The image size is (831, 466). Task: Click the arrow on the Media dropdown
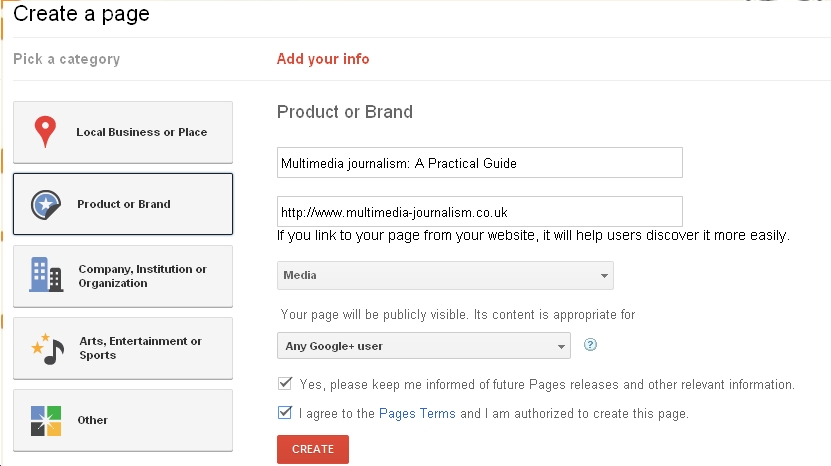(x=604, y=276)
